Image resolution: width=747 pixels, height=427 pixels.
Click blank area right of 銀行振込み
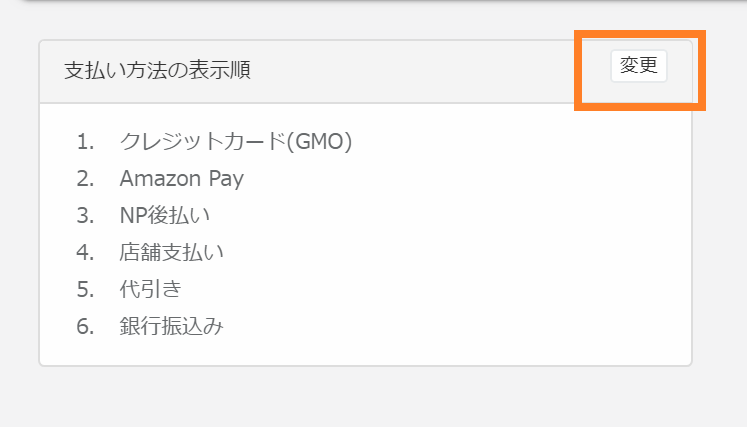[x=450, y=327]
